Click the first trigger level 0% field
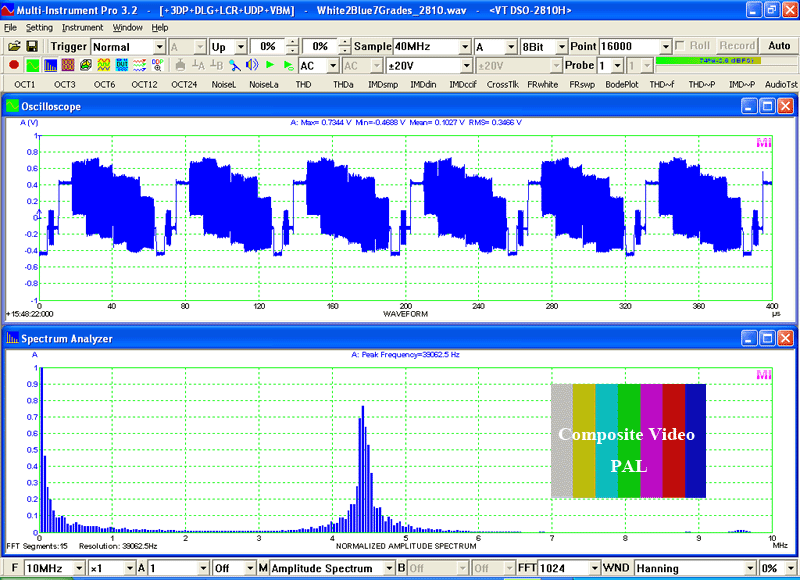Image resolution: width=800 pixels, height=580 pixels. tap(268, 47)
